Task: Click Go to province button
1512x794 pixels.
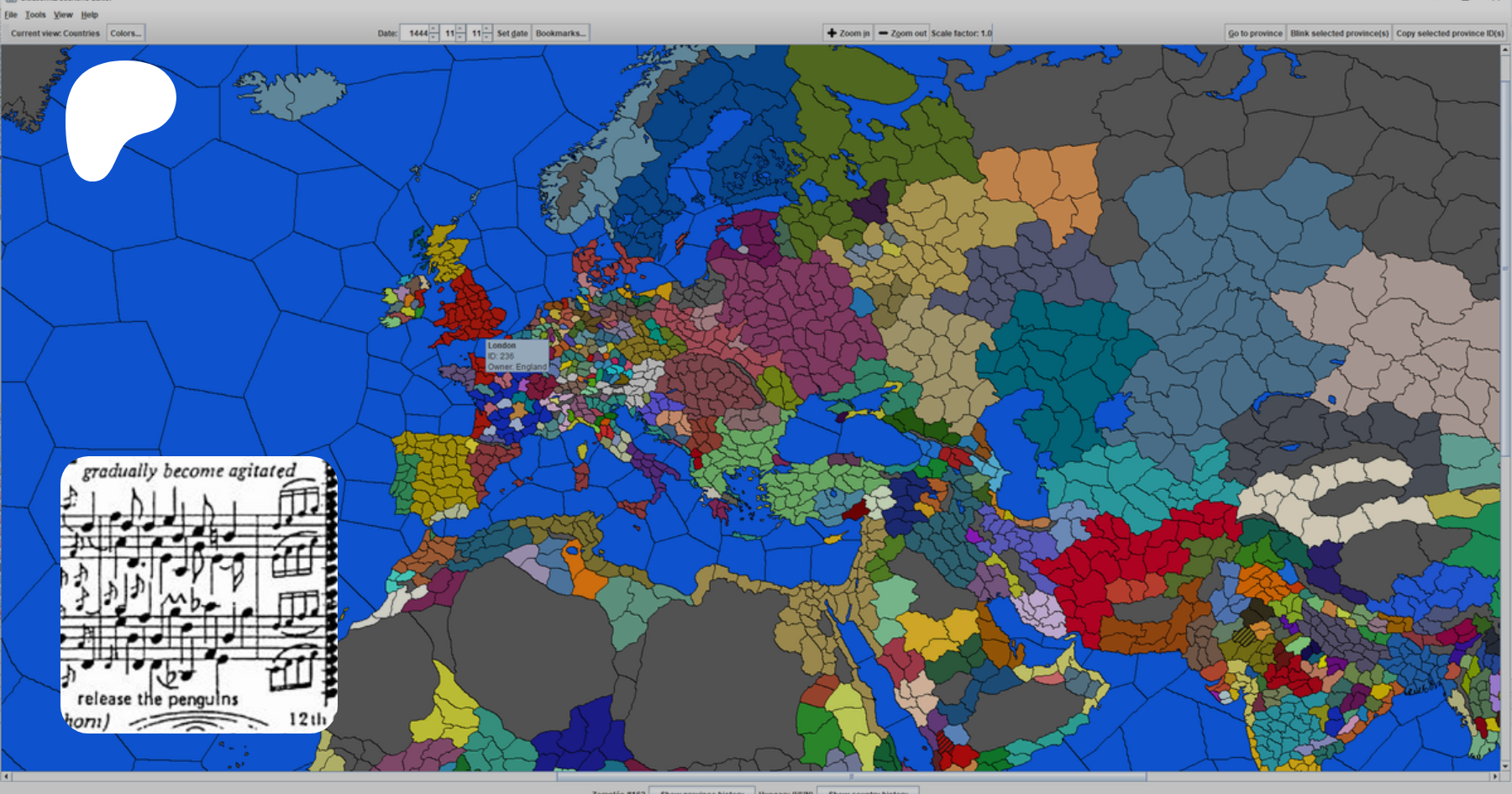Action: 1255,34
